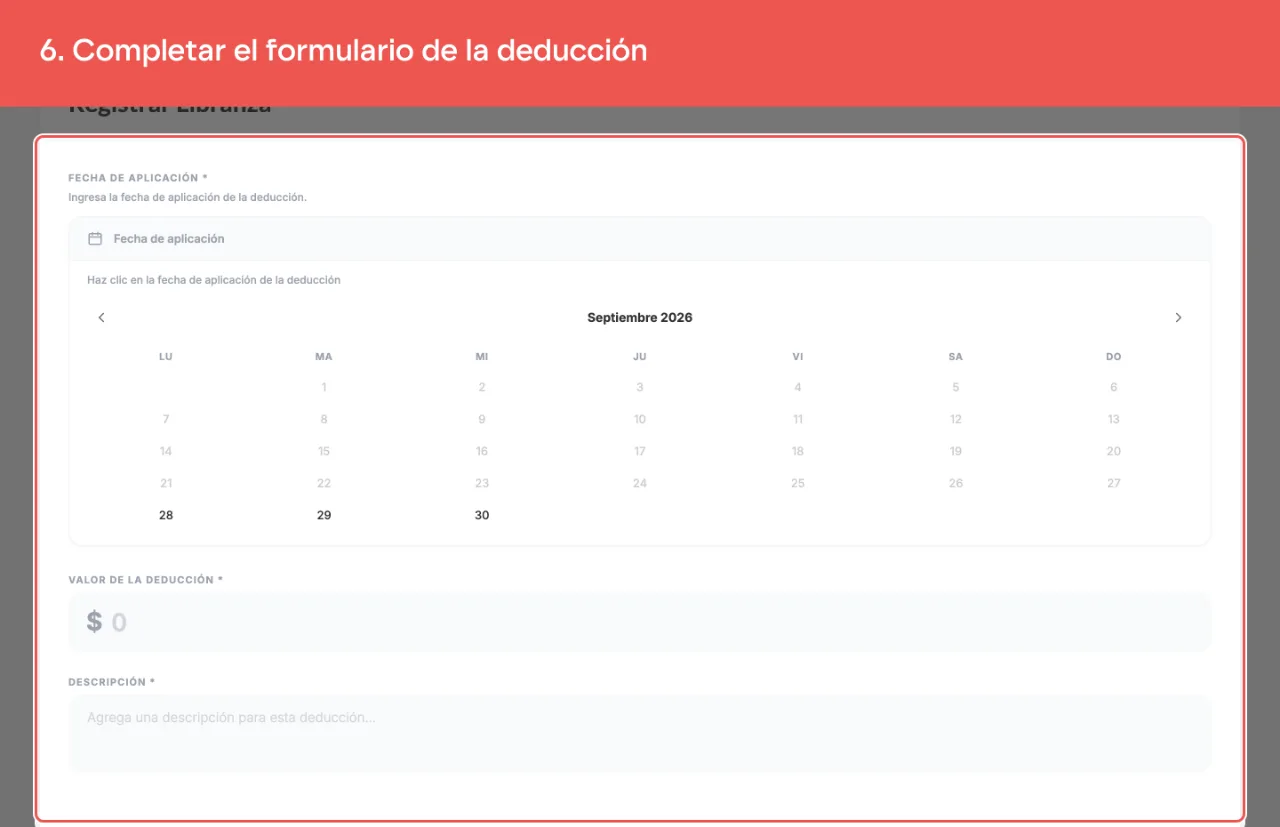
Task: Click disabled day 23 in calendar
Action: coord(482,483)
